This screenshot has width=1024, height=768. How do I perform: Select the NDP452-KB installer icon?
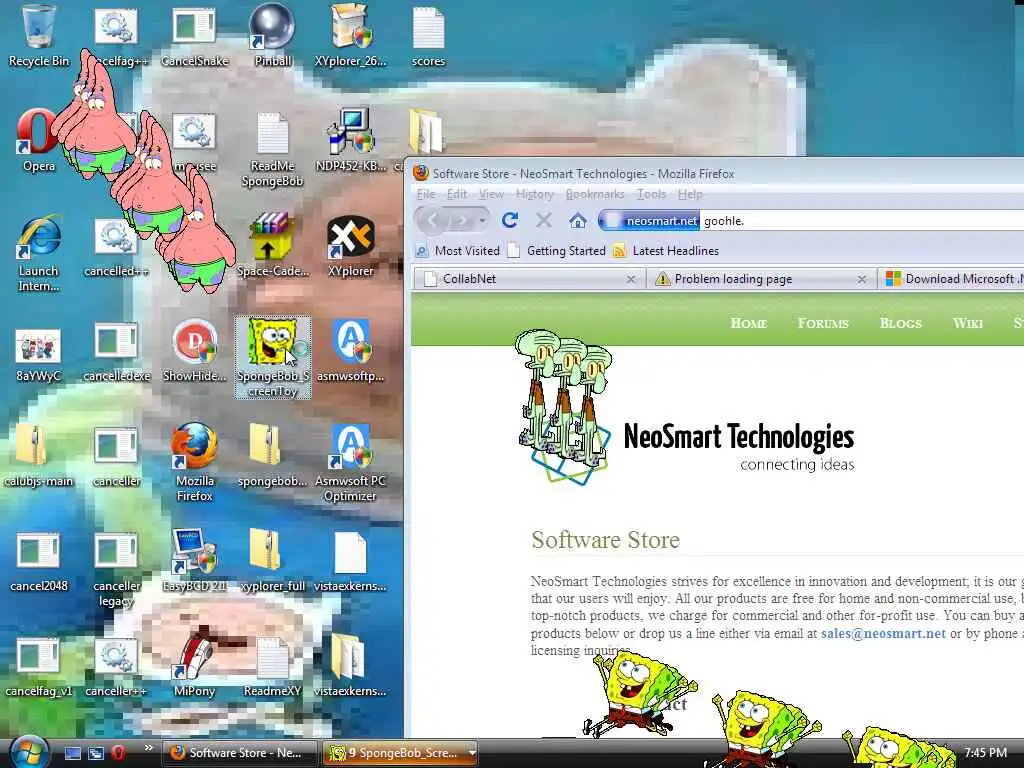coord(351,140)
